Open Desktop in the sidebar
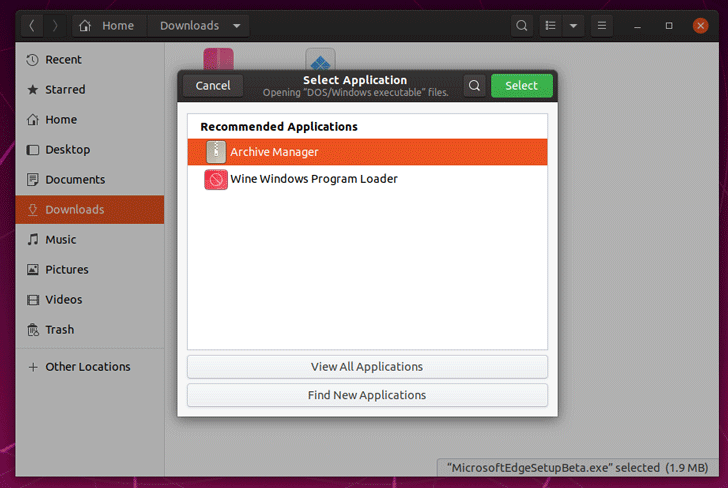Viewport: 728px width, 488px height. click(90, 150)
